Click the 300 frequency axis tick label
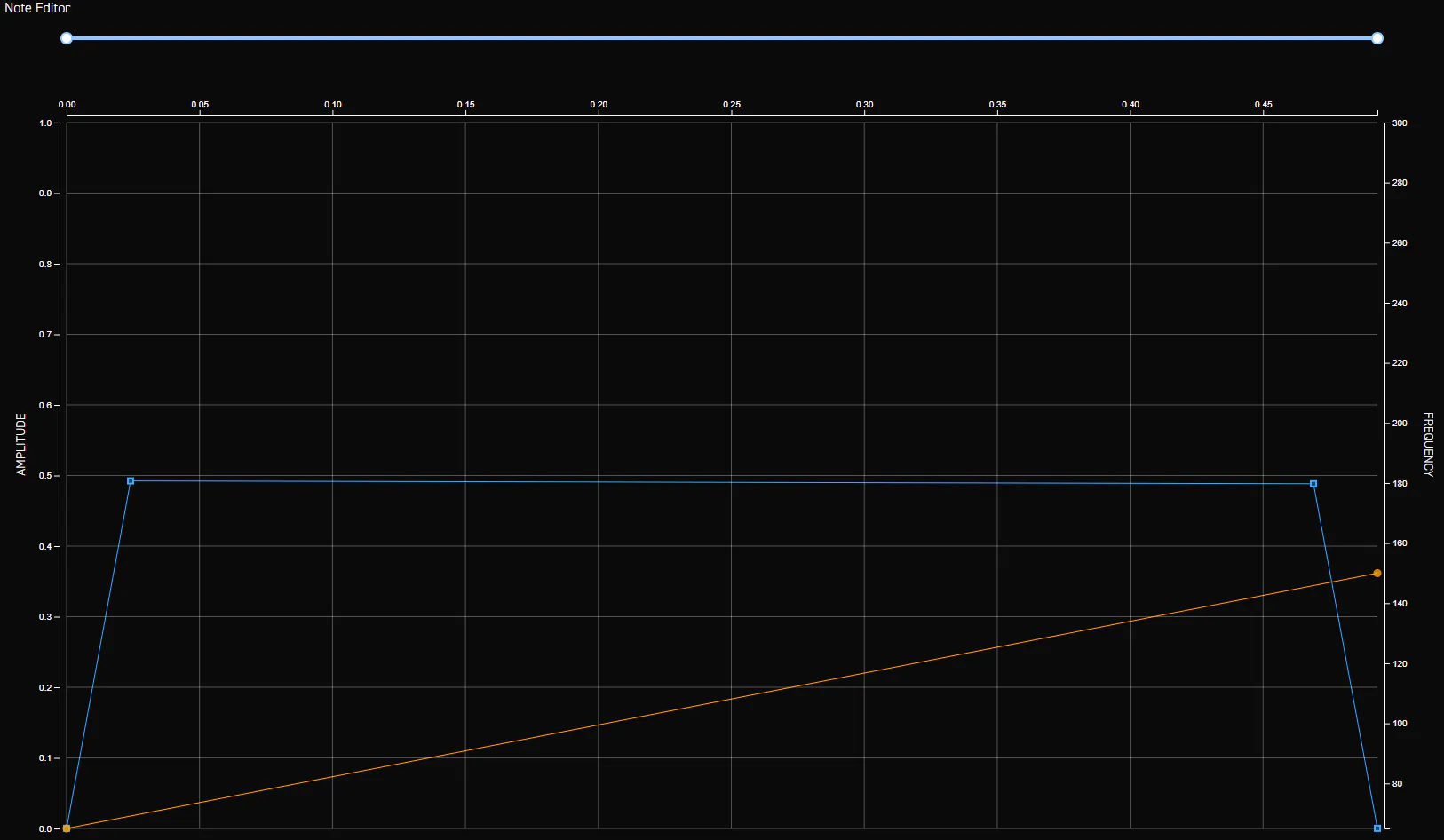Image resolution: width=1444 pixels, height=840 pixels. pos(1400,123)
